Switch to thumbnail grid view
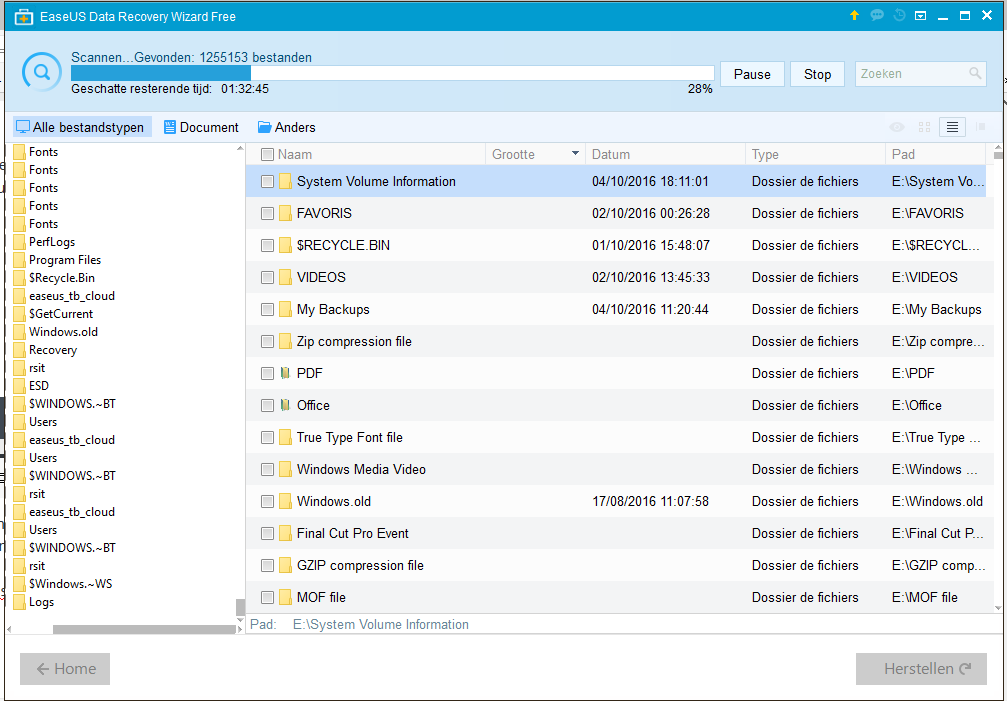 click(924, 127)
